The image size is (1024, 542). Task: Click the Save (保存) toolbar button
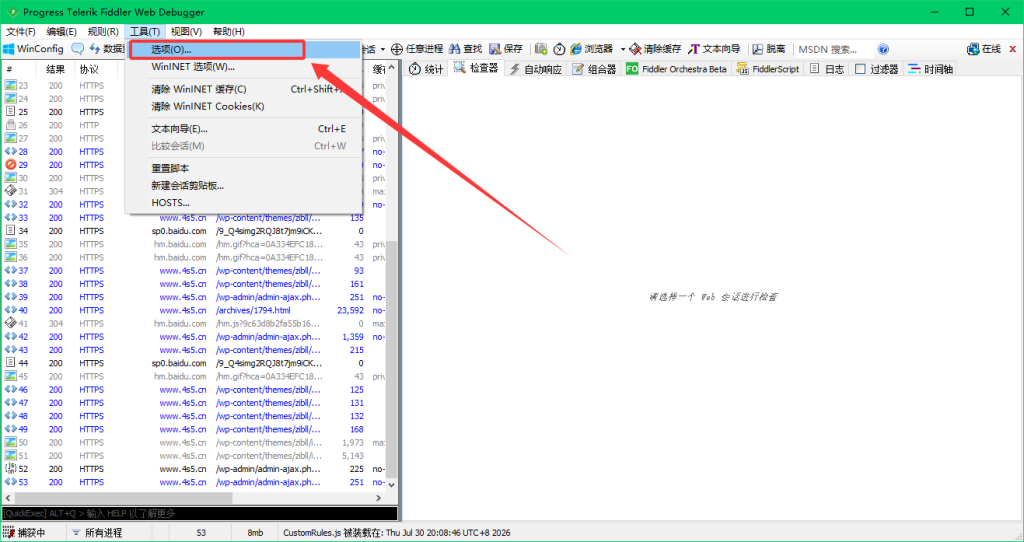[x=506, y=49]
